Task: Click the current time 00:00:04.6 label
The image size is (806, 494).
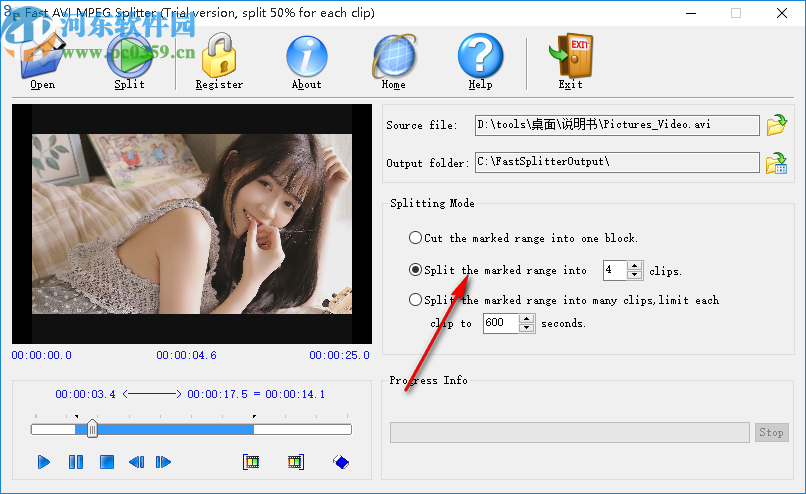Action: click(187, 355)
